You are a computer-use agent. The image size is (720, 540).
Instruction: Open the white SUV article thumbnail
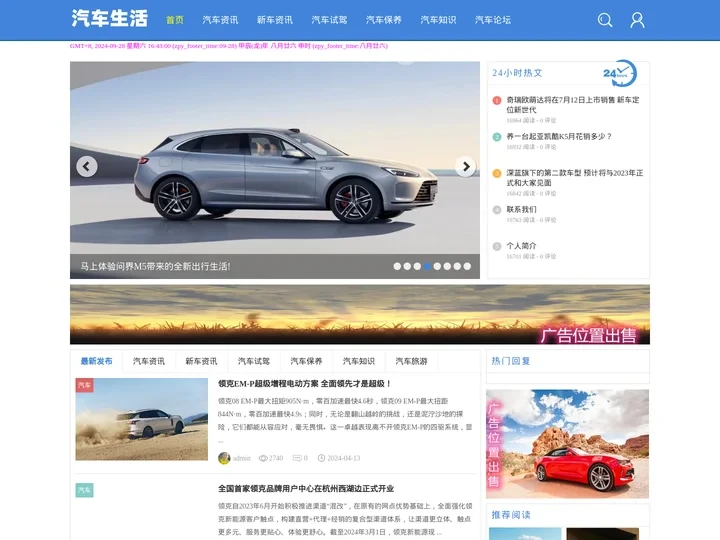tap(141, 419)
